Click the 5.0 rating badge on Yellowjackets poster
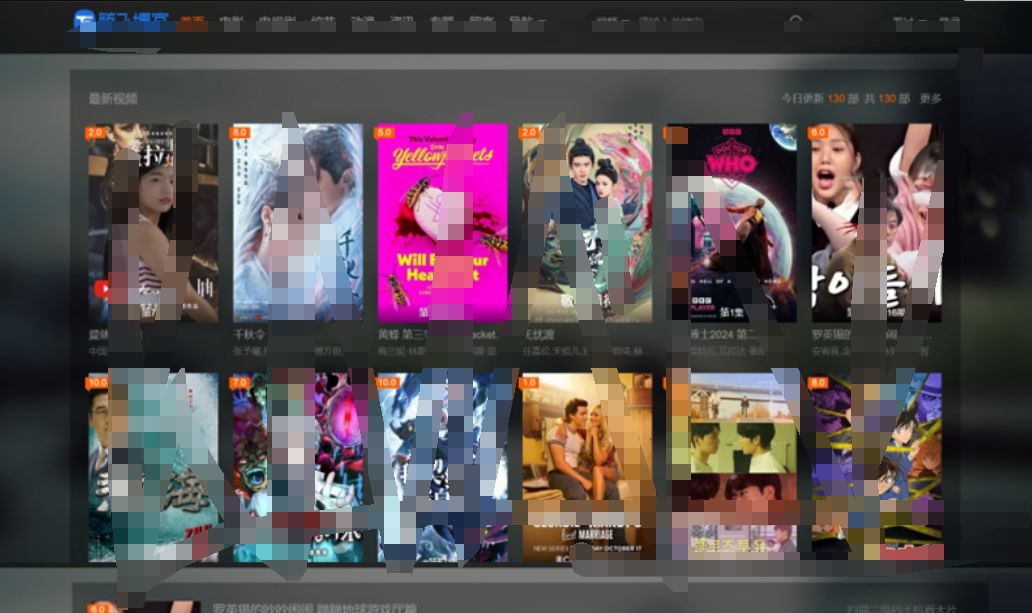Screen dimensions: 1032x613 tap(385, 132)
